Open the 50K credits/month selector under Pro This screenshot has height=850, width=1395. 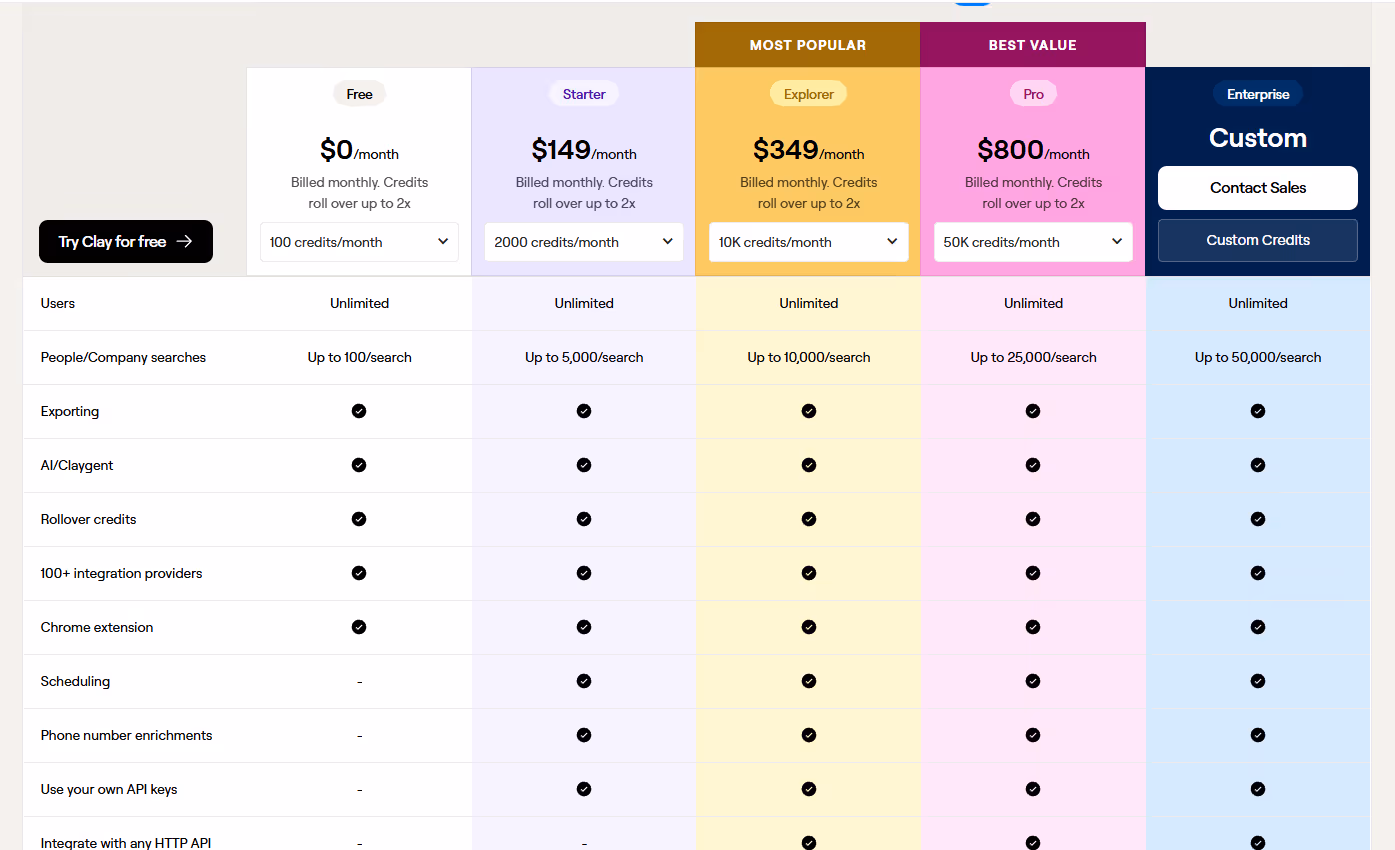point(1033,241)
